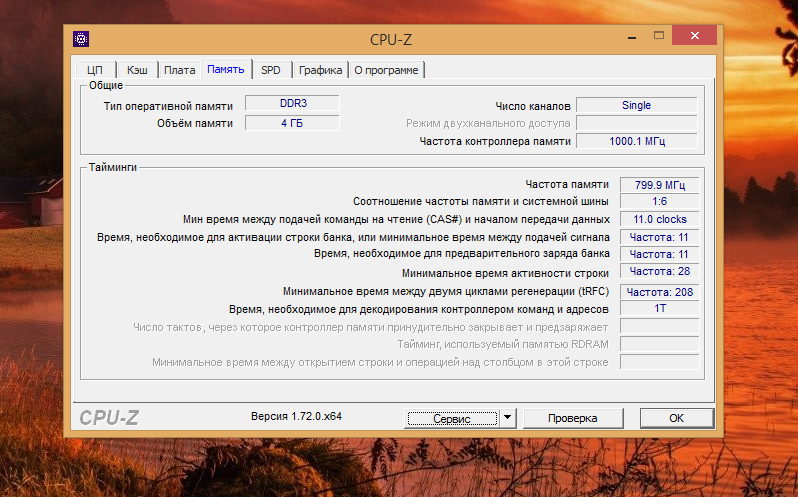Screen dimensions: 798x497
Task: Click the Тип оперативной памяти label
Action: 168,106
